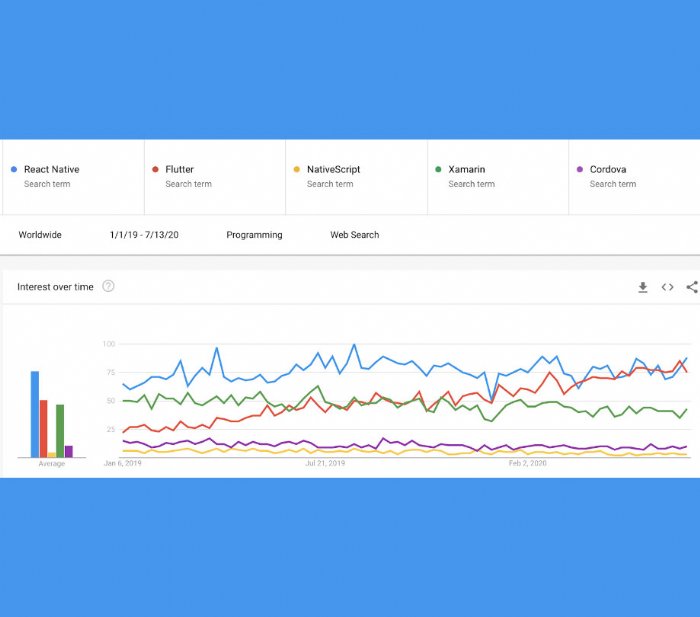Click the red Flutter legend dot
Image resolution: width=700 pixels, height=617 pixels.
[x=155, y=170]
